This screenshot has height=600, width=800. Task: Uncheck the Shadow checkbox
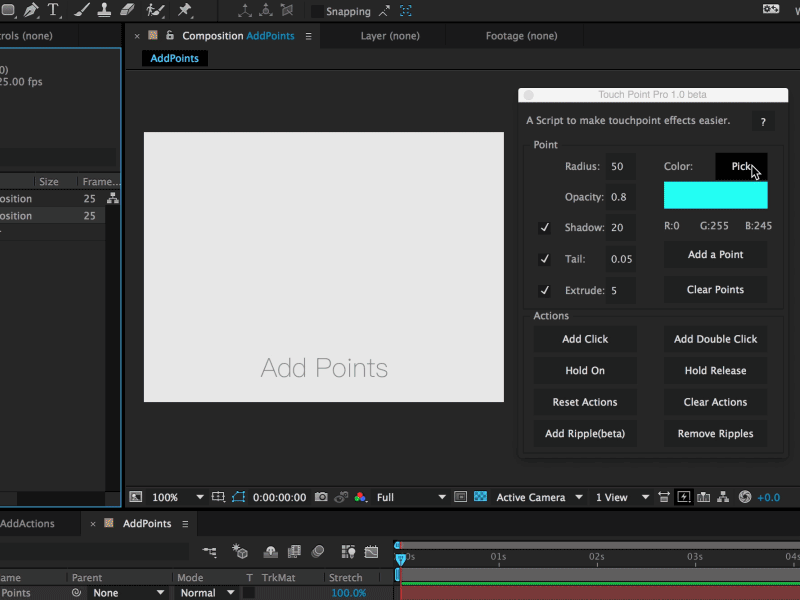(544, 228)
